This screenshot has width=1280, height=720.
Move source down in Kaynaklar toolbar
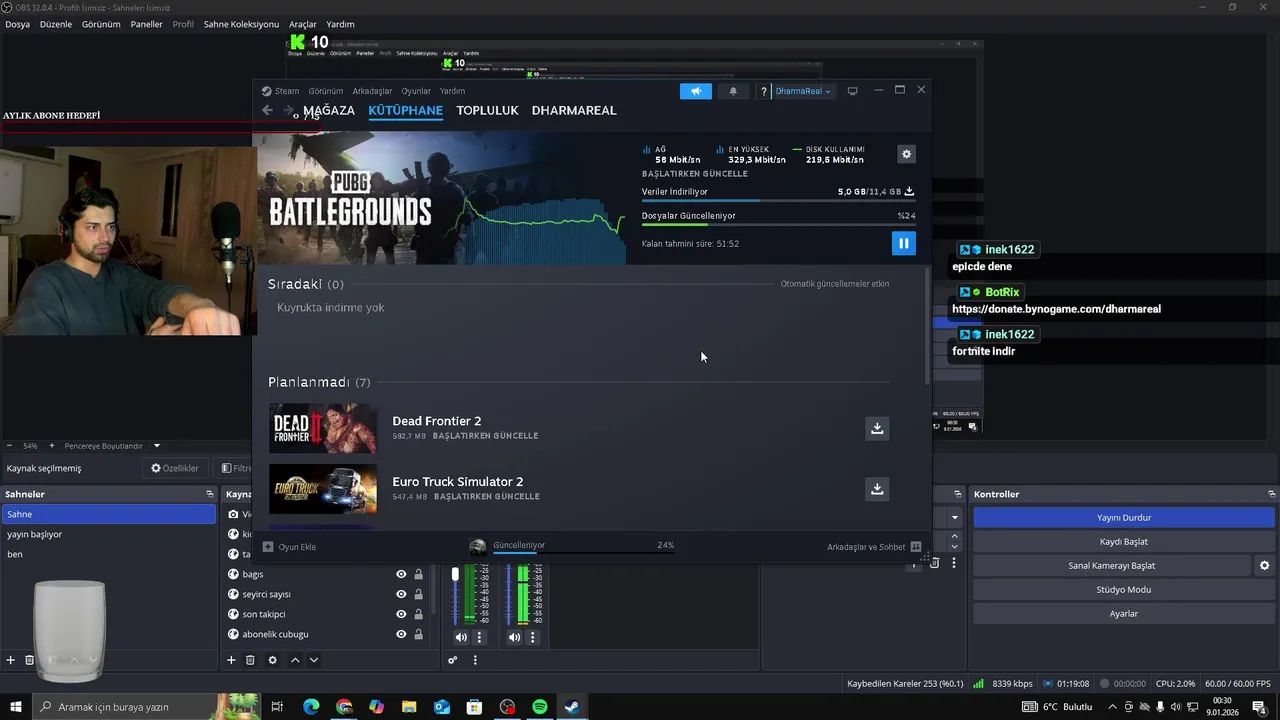pos(314,660)
